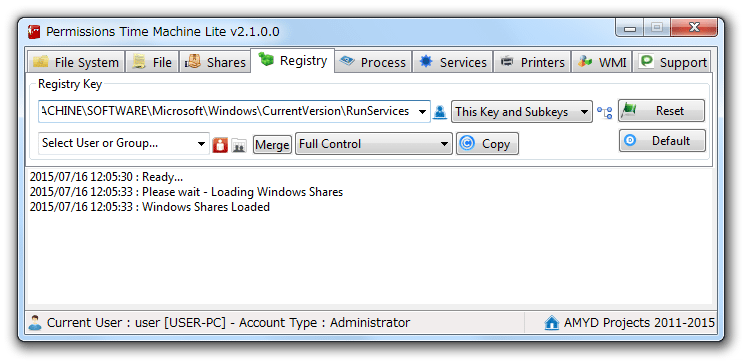Open the Registry Key path dropdown
The height and width of the screenshot is (364, 746).
422,112
